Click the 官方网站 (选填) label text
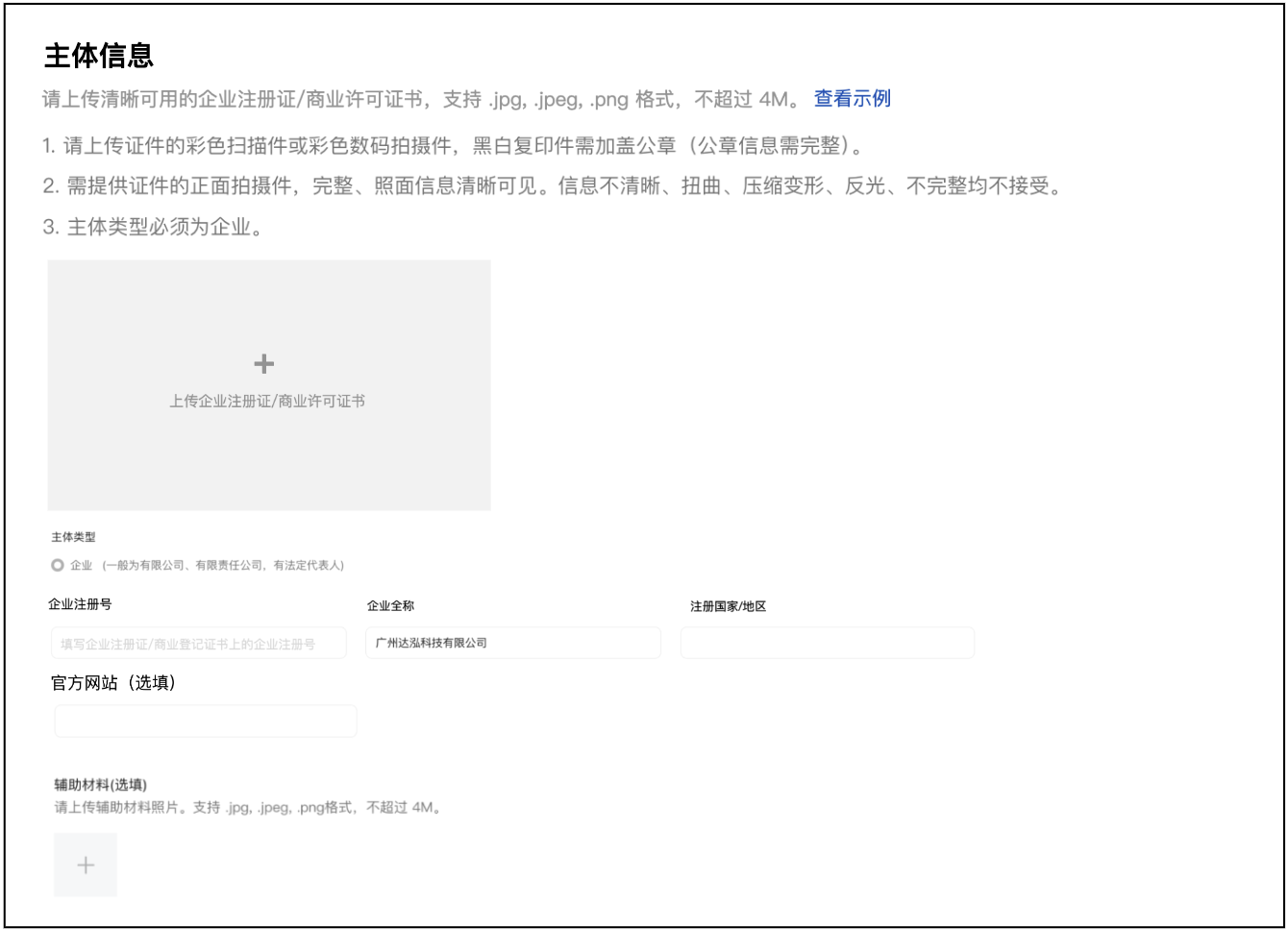Screen dimensions: 1288x930 (x=113, y=683)
